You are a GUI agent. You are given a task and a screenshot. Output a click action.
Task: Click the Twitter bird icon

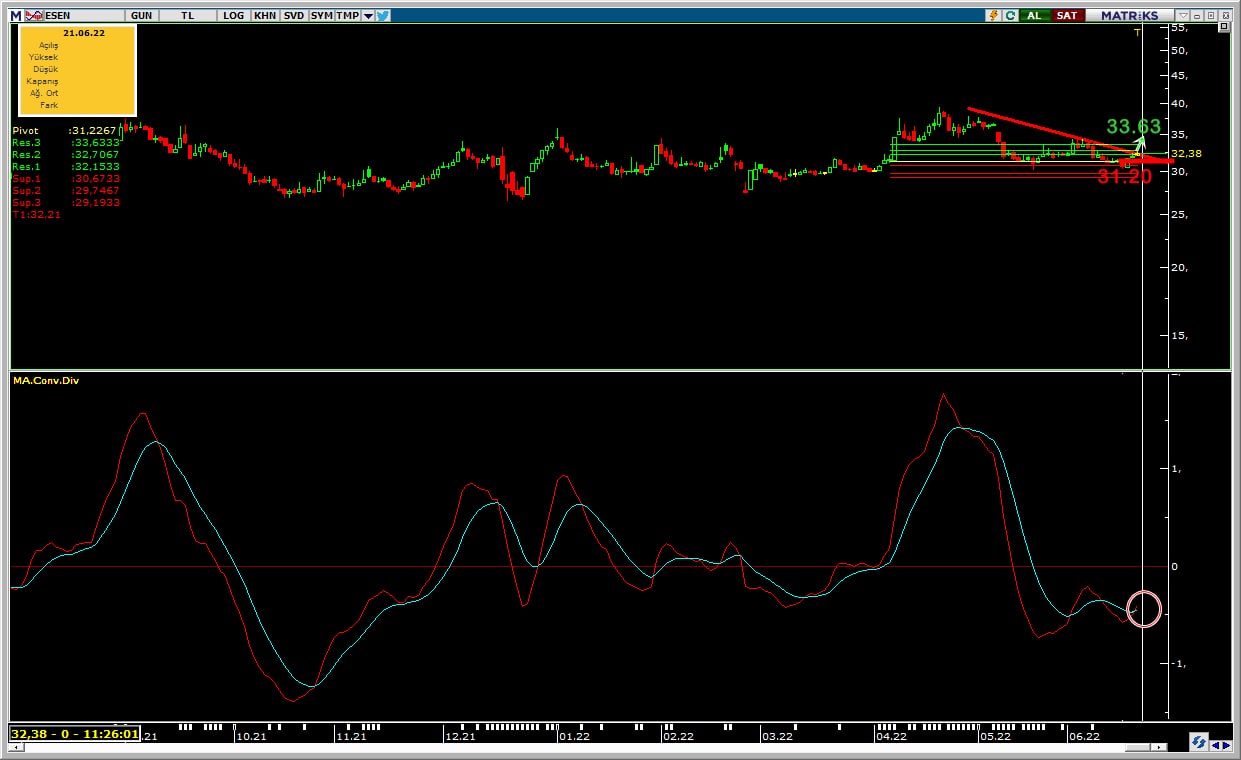pyautogui.click(x=383, y=16)
